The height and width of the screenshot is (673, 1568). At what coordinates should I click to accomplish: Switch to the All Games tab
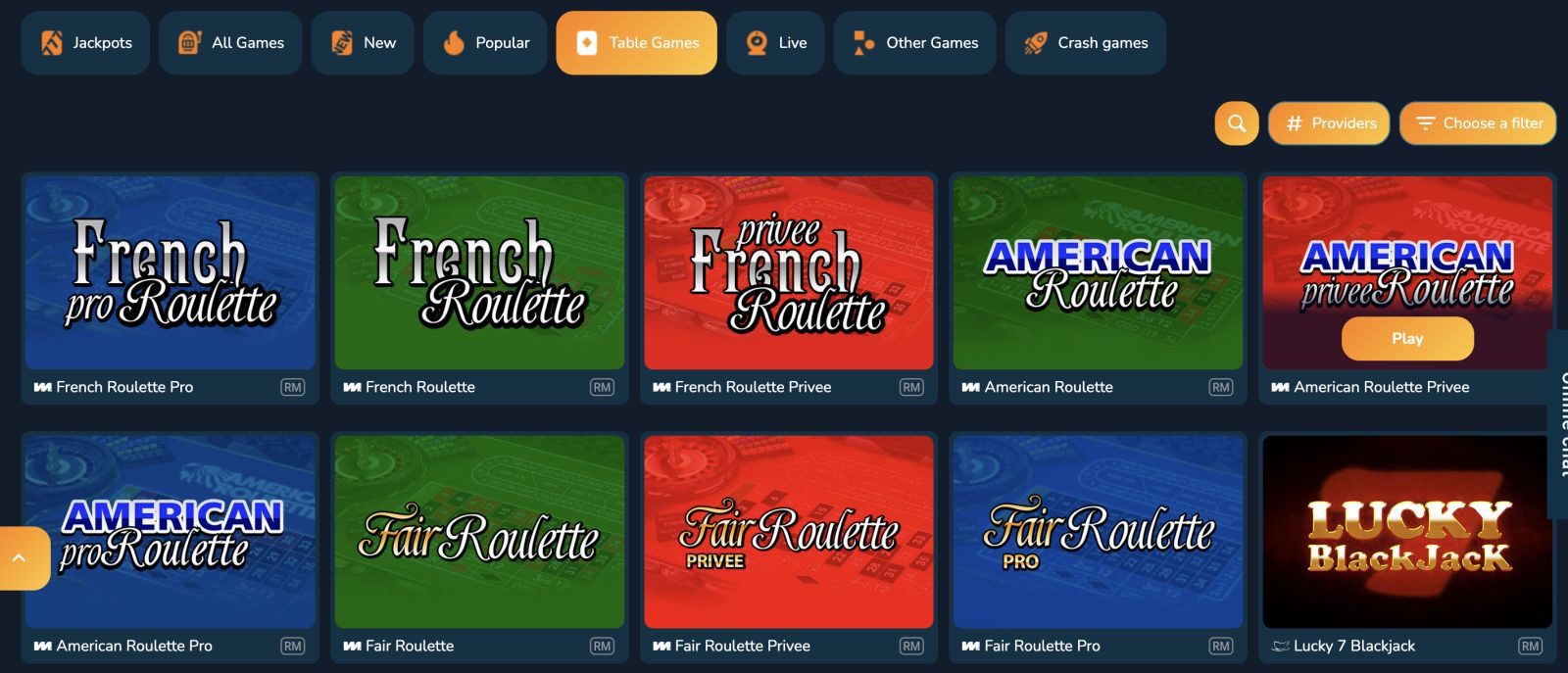click(x=230, y=43)
